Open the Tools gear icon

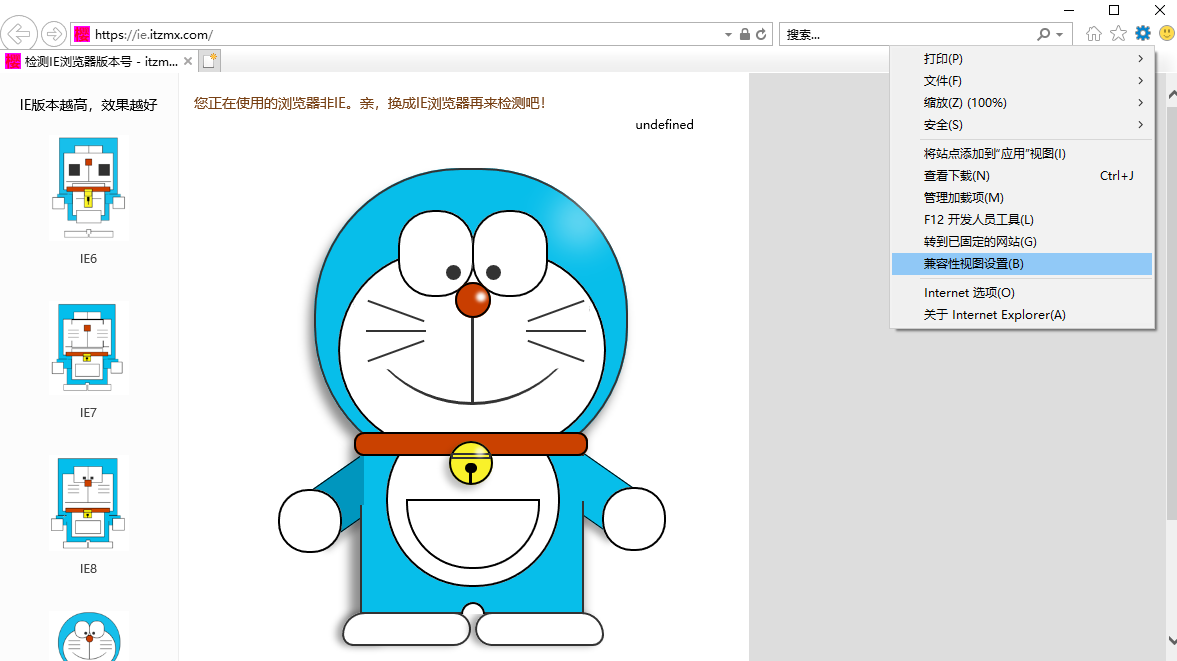[1142, 34]
